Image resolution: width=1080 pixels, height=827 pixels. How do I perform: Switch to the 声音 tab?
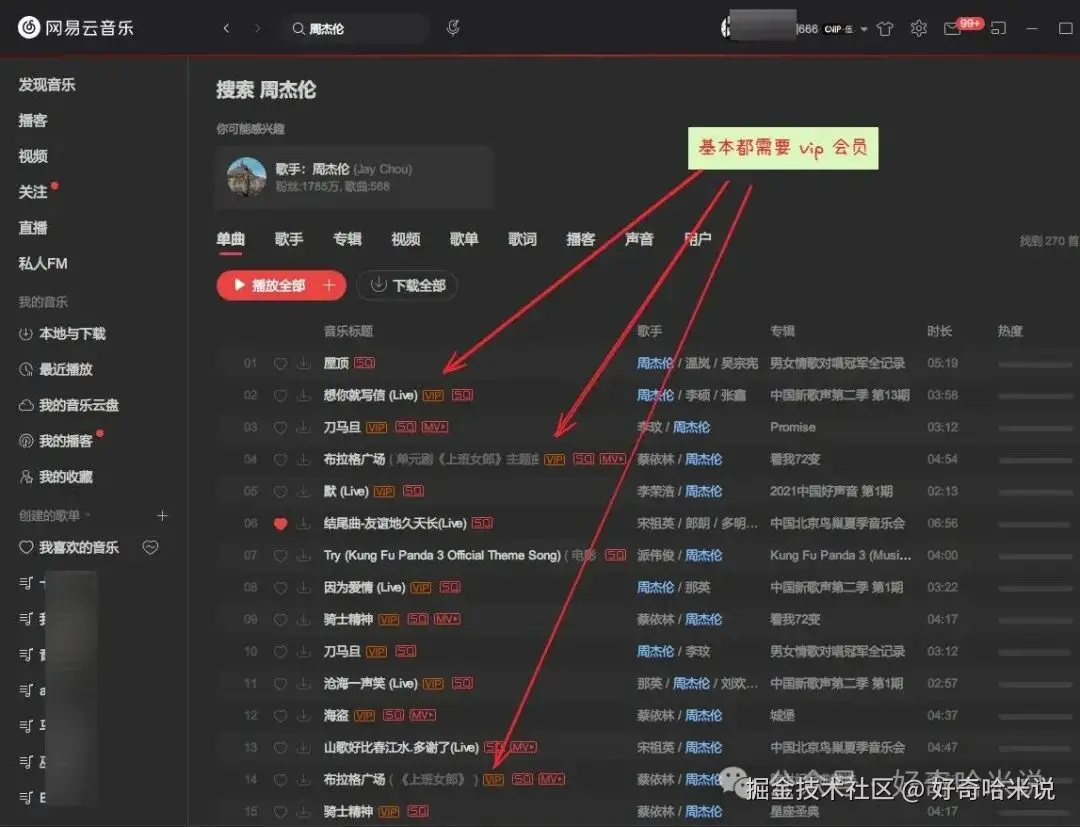[x=638, y=239]
